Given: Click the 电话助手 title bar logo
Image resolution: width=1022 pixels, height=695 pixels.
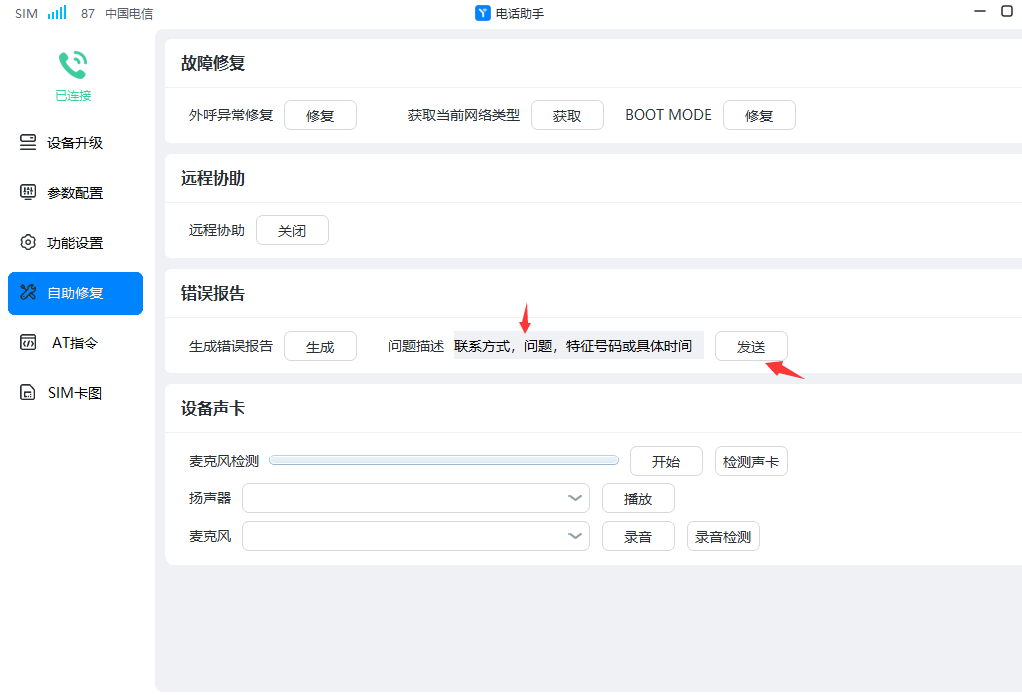Looking at the screenshot, I should 482,13.
